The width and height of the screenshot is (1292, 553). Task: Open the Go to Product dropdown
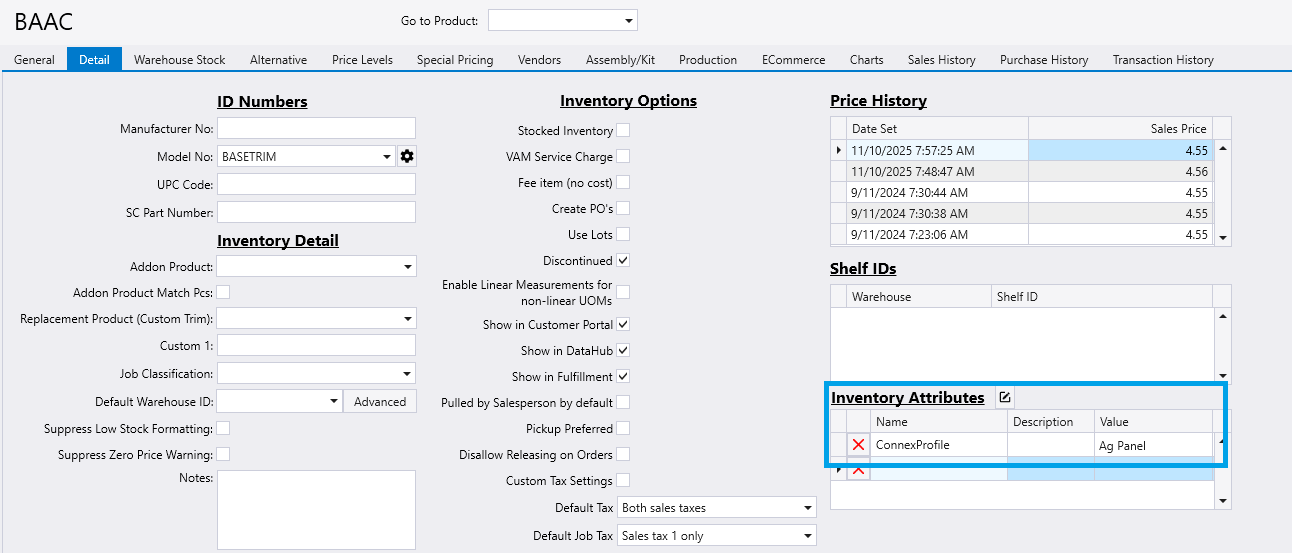pos(628,21)
